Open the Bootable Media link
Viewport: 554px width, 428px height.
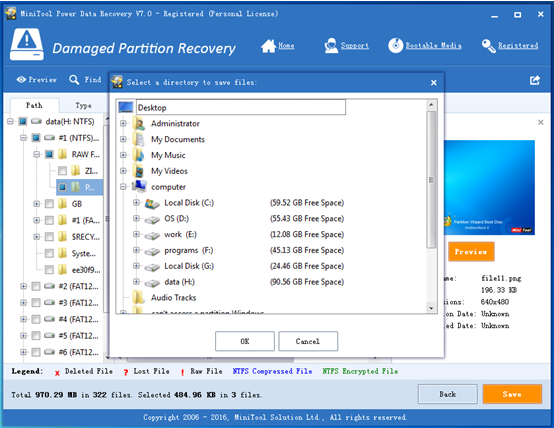[x=434, y=46]
